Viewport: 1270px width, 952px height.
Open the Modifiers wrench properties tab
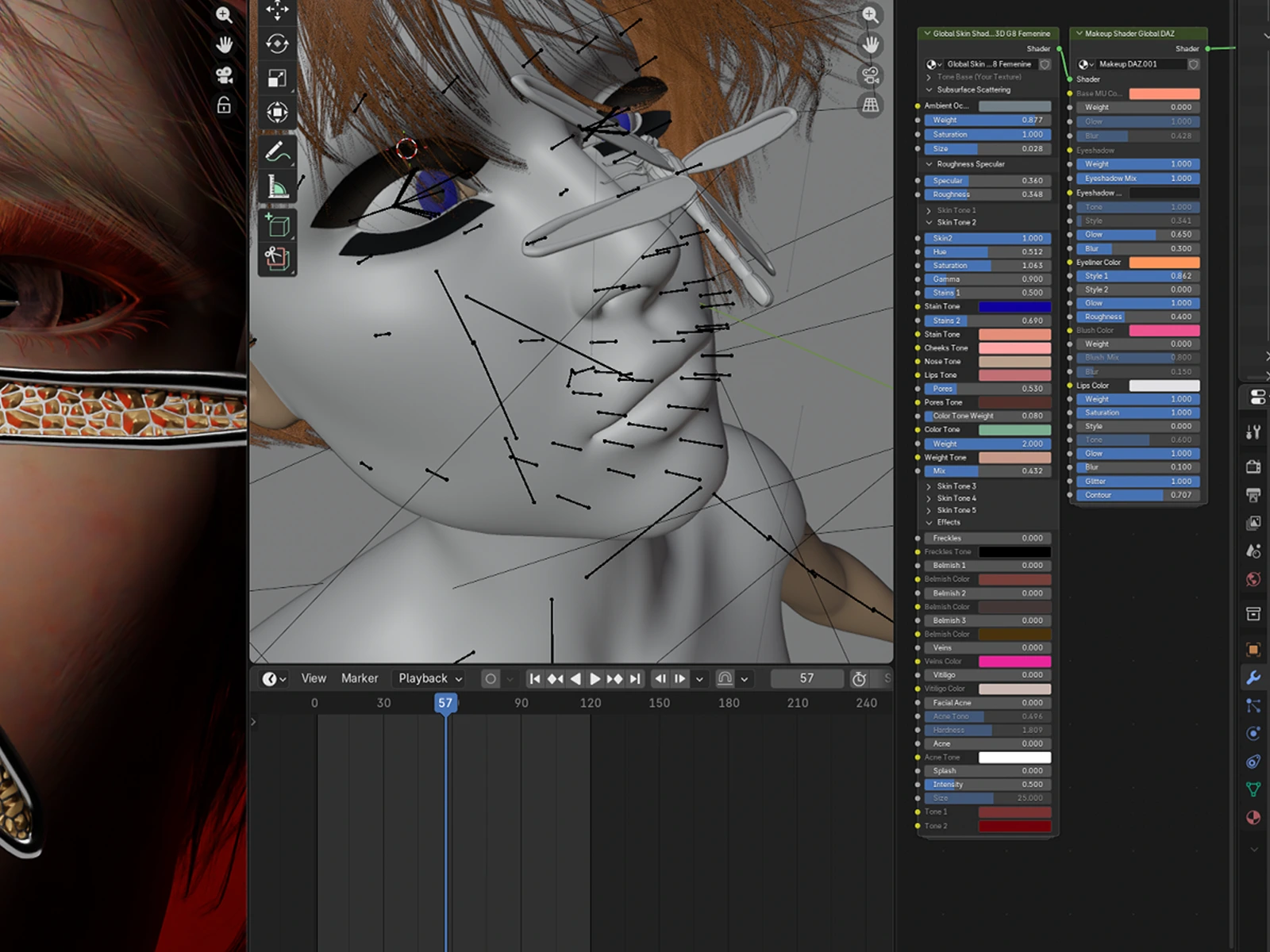pyautogui.click(x=1253, y=678)
